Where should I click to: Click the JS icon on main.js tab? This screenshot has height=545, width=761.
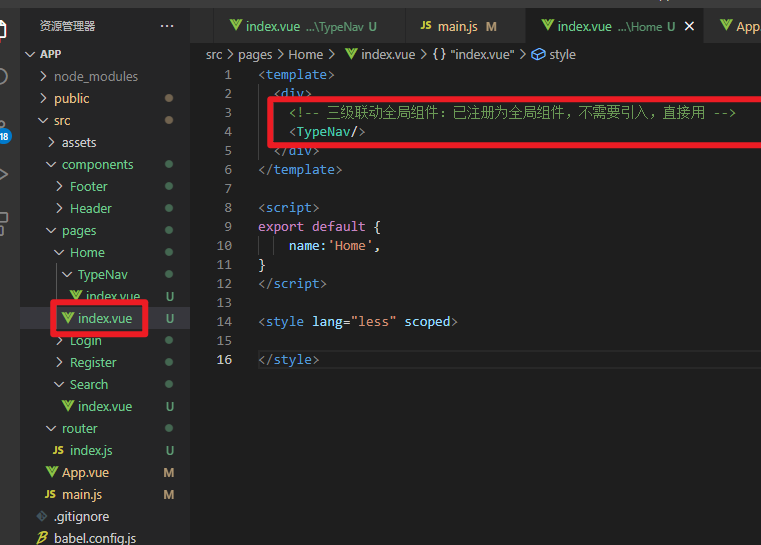(x=426, y=26)
